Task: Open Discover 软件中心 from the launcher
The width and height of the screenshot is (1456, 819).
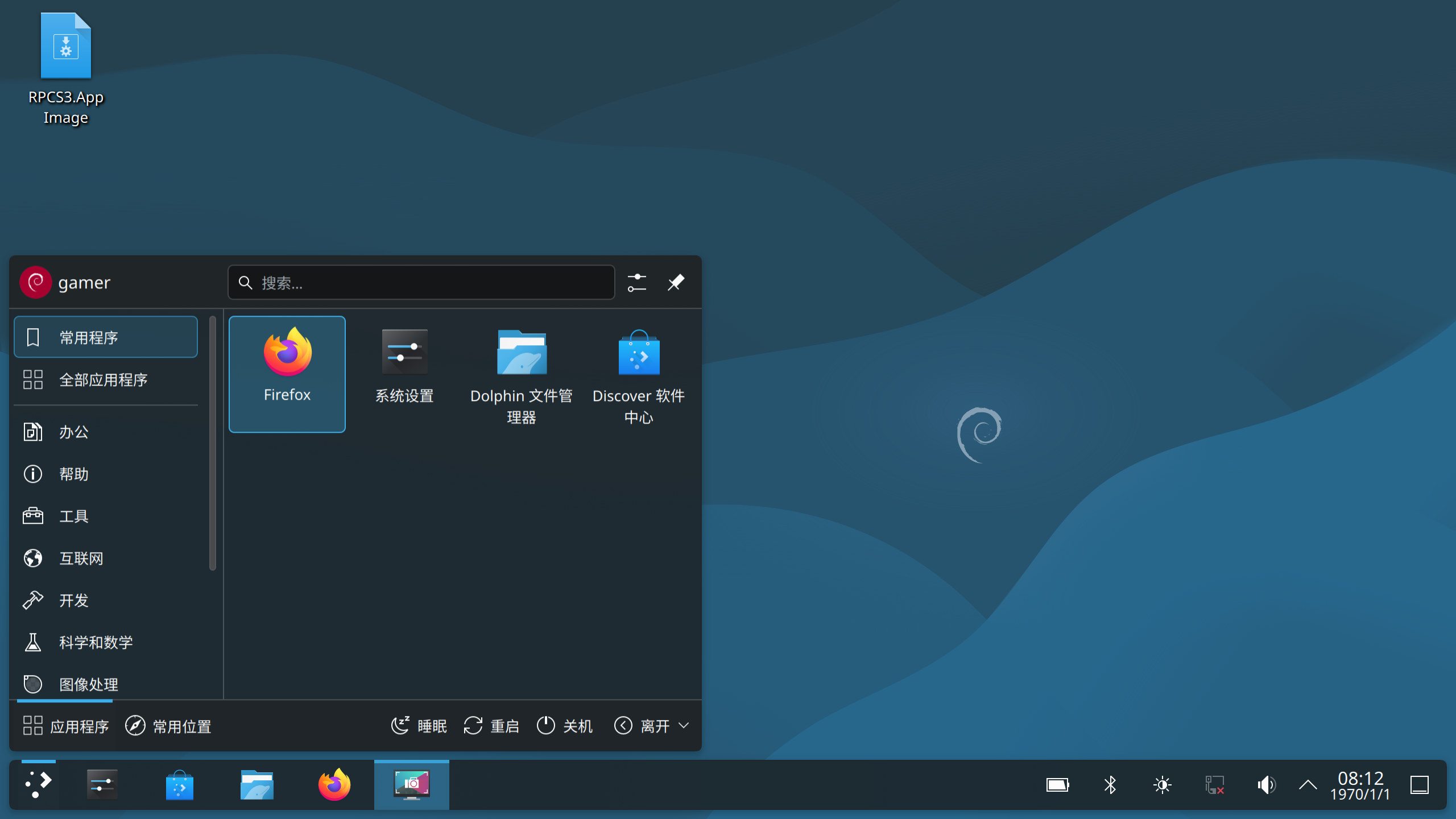Action: pos(639,373)
